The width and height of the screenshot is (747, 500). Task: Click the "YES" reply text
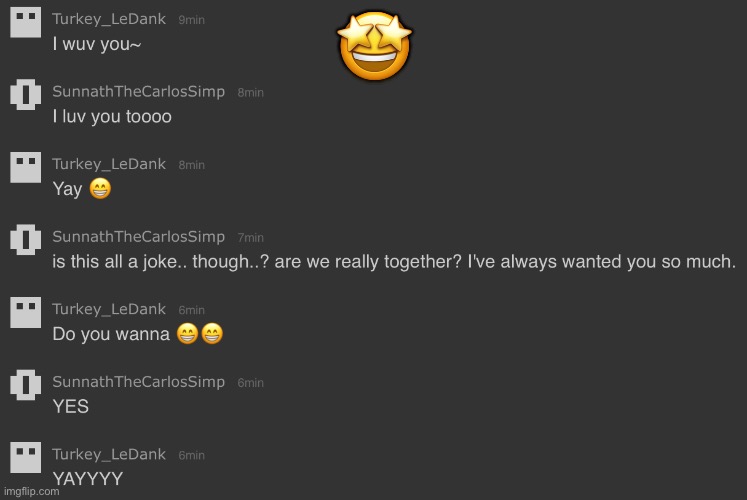tap(71, 406)
